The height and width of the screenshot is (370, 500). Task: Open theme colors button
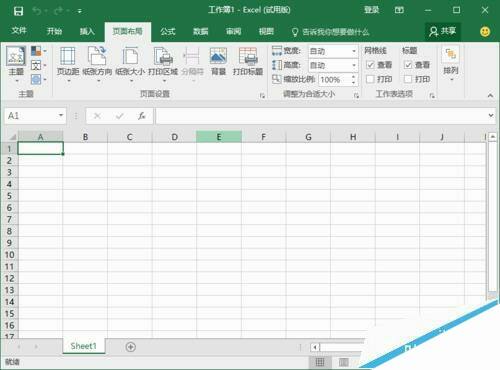point(38,51)
